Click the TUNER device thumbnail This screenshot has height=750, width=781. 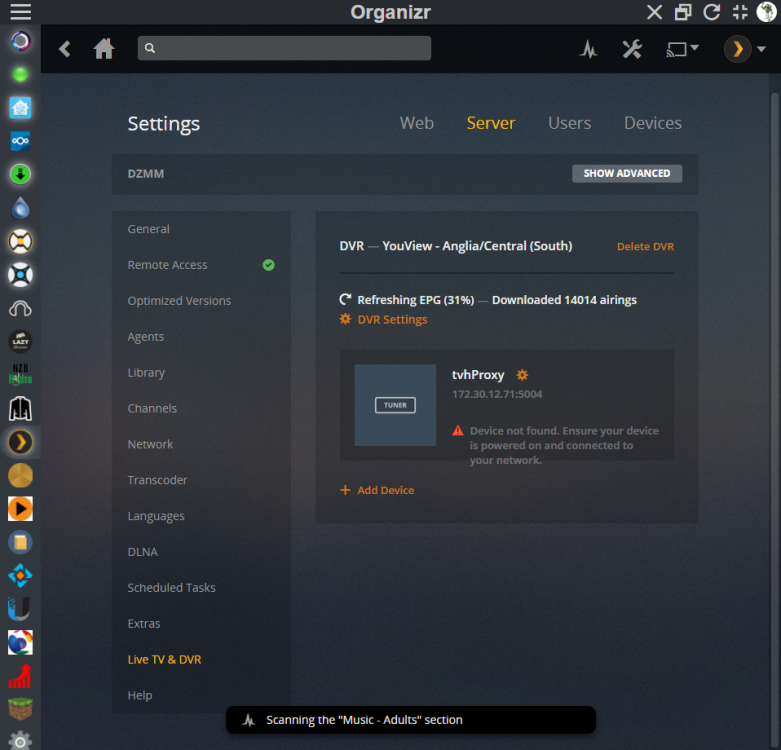coord(395,405)
